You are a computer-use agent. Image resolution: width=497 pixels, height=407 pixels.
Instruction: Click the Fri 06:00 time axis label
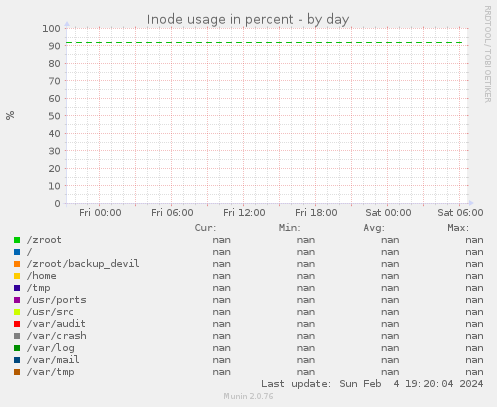tap(172, 213)
